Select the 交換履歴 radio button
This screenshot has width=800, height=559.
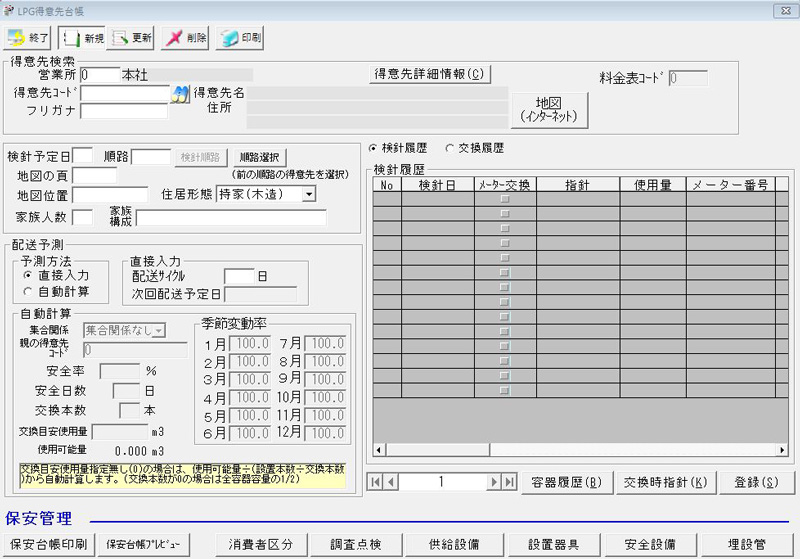[x=450, y=147]
